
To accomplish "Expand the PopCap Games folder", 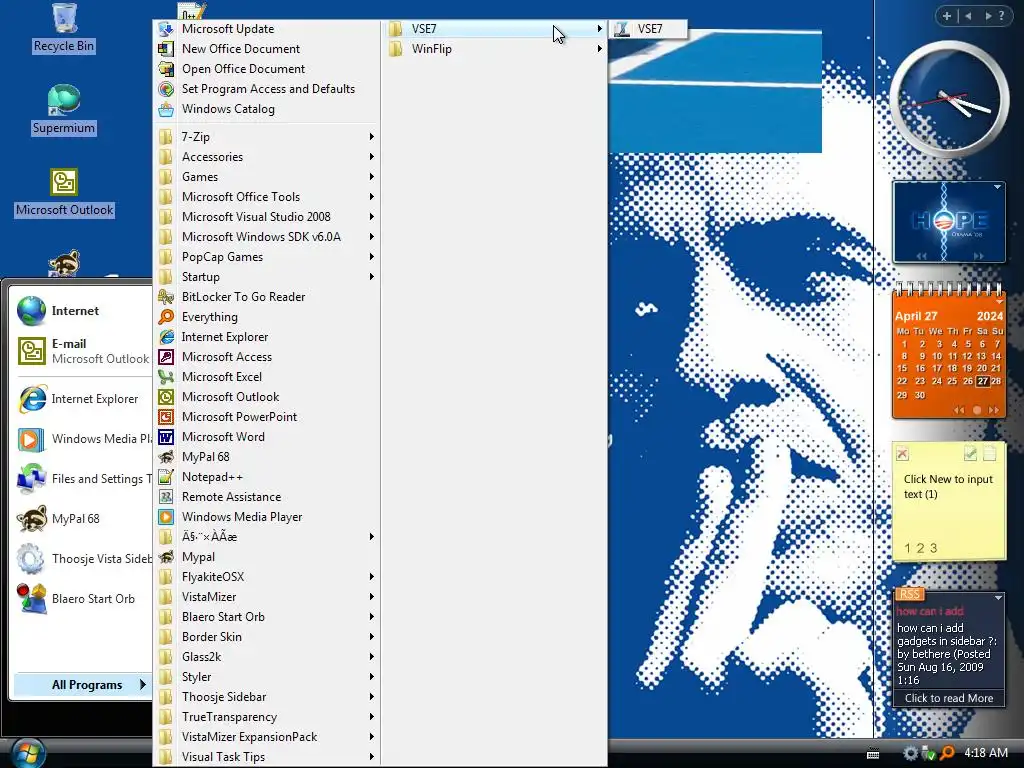I will click(x=267, y=257).
